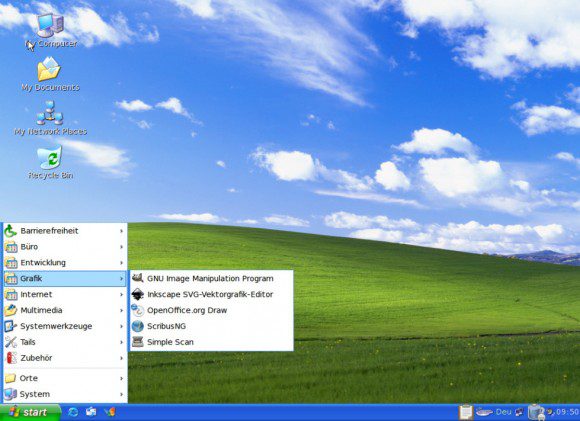Choose OpenOffice.org Draw from Grafik submenu
The height and width of the screenshot is (421, 580).
pos(211,310)
